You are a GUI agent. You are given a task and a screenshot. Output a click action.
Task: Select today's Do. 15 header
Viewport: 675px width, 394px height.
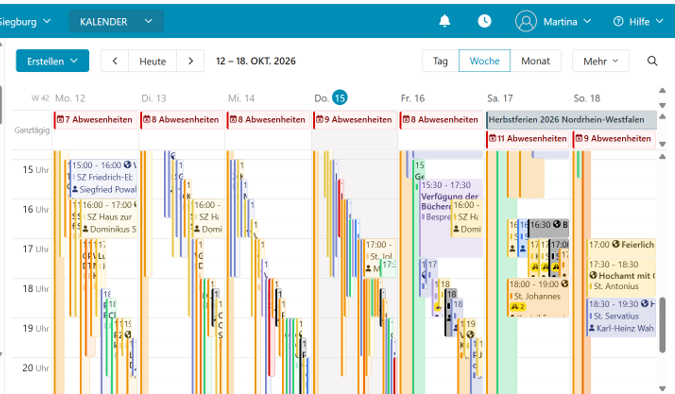click(x=331, y=98)
